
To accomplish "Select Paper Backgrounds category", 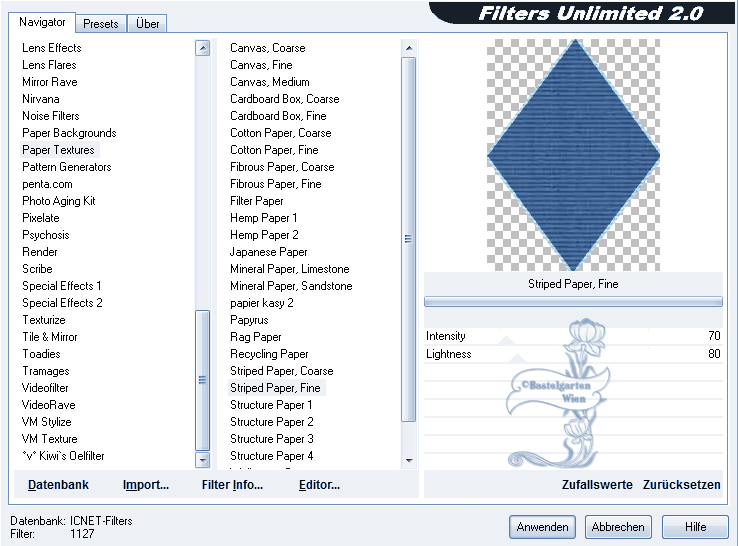I will 69,133.
